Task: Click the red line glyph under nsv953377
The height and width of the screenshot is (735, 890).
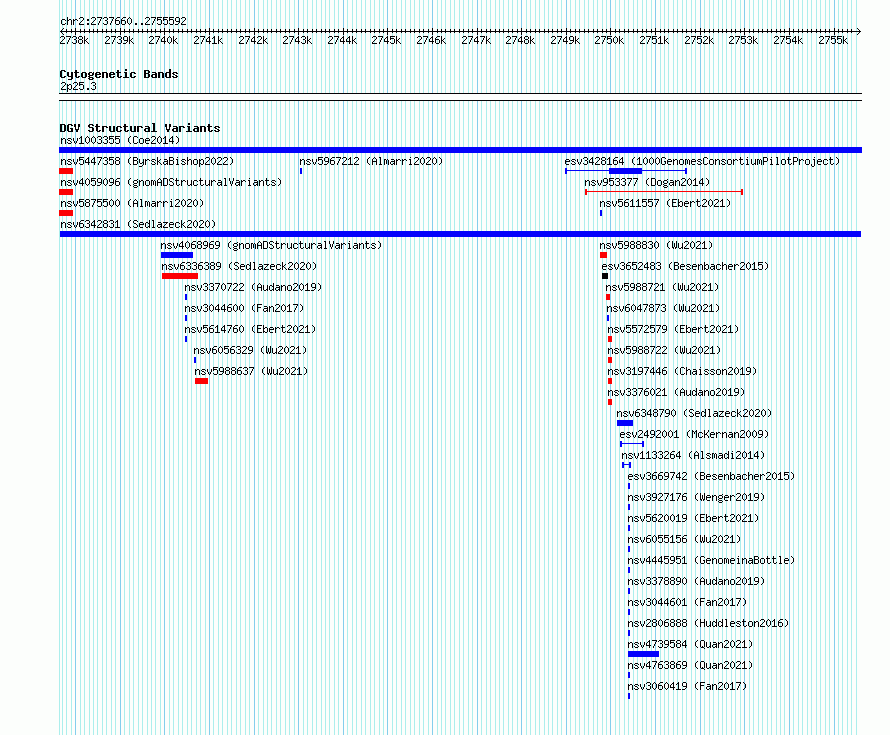Action: 664,192
